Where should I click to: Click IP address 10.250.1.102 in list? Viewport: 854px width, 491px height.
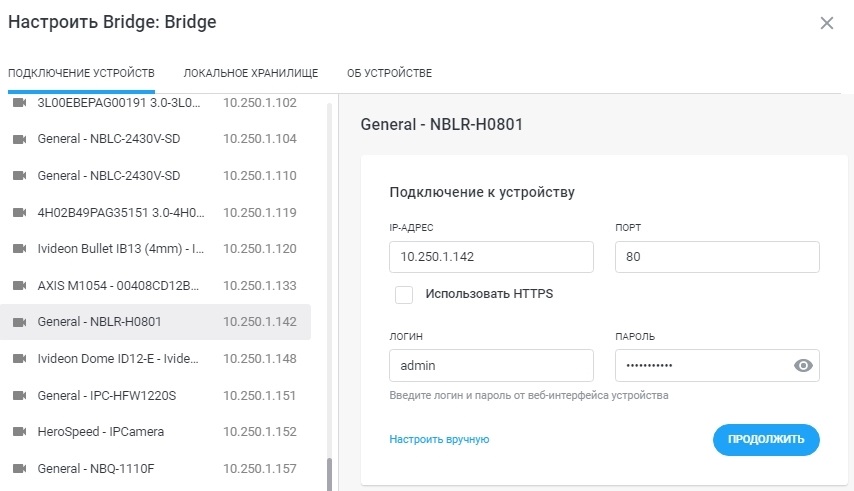point(260,103)
